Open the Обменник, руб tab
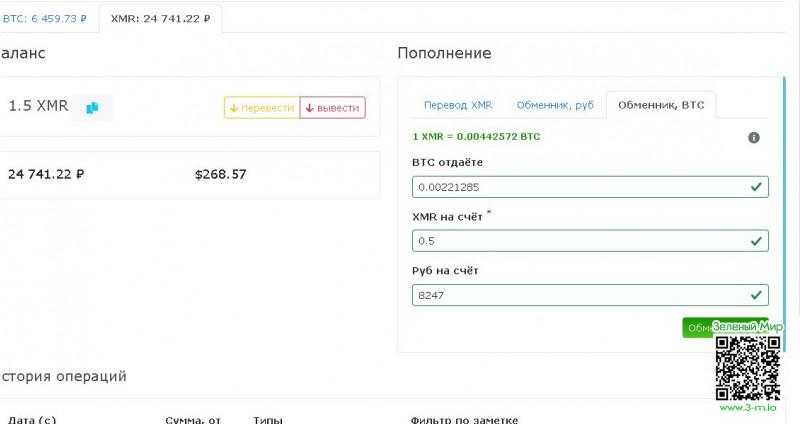The height and width of the screenshot is (424, 800). [555, 105]
